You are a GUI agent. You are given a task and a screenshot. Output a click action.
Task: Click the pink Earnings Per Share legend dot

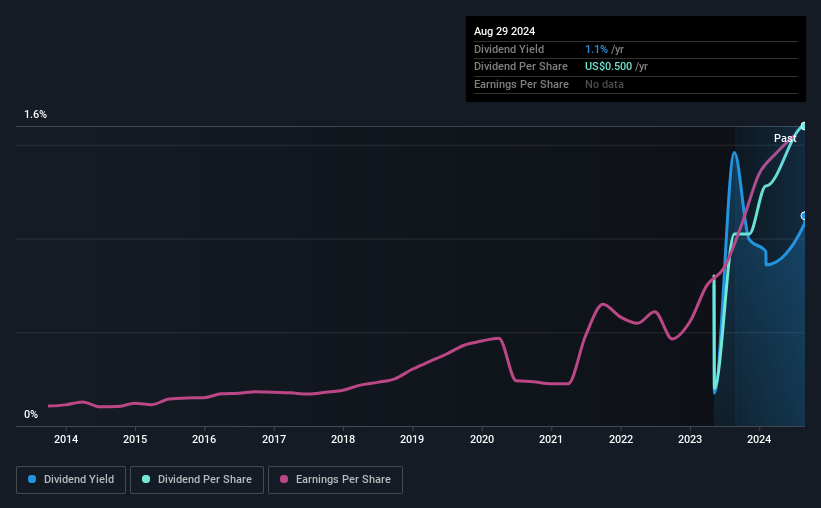tap(284, 479)
